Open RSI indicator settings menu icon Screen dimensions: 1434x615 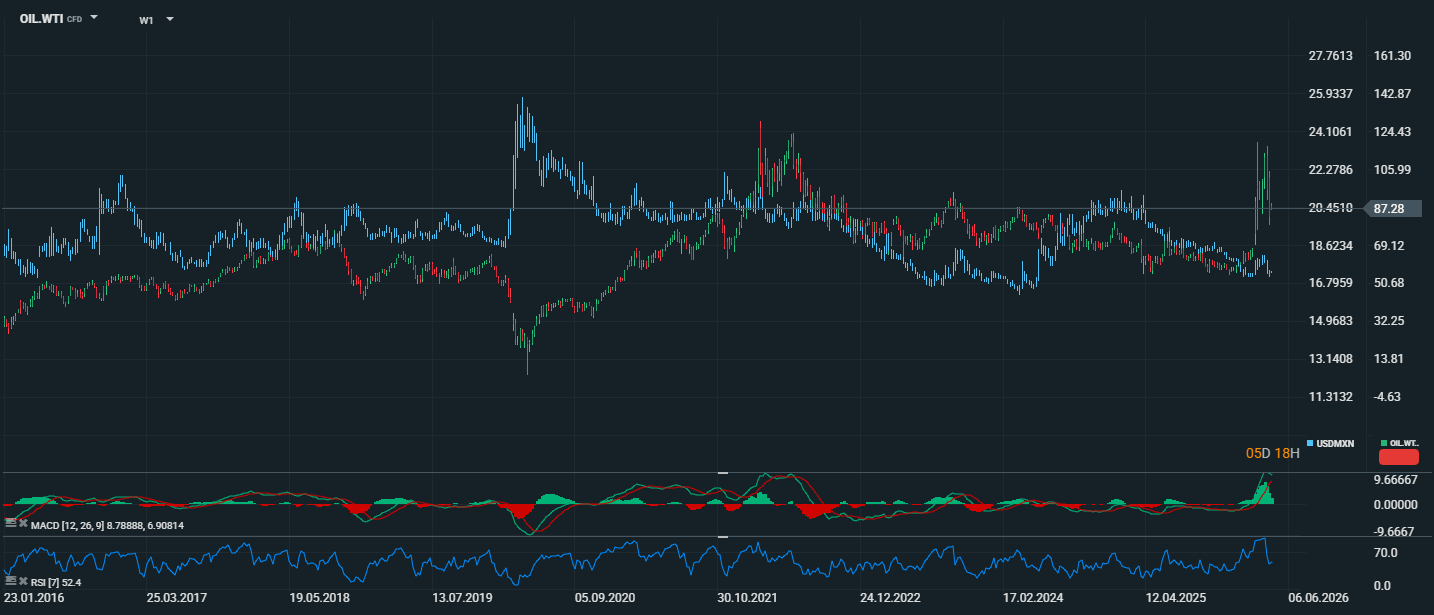[x=10, y=580]
